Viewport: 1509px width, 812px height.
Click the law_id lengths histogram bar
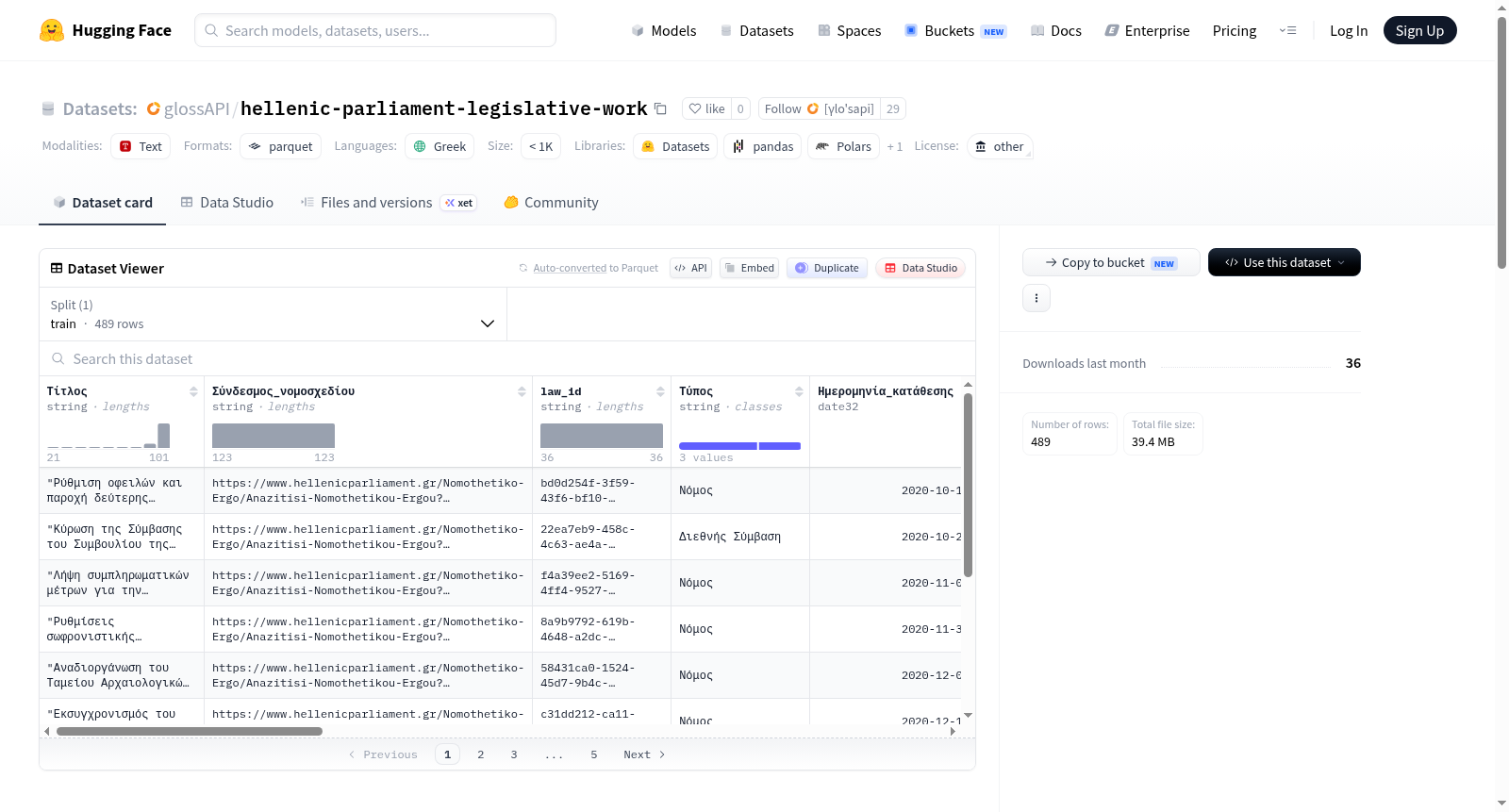[602, 436]
